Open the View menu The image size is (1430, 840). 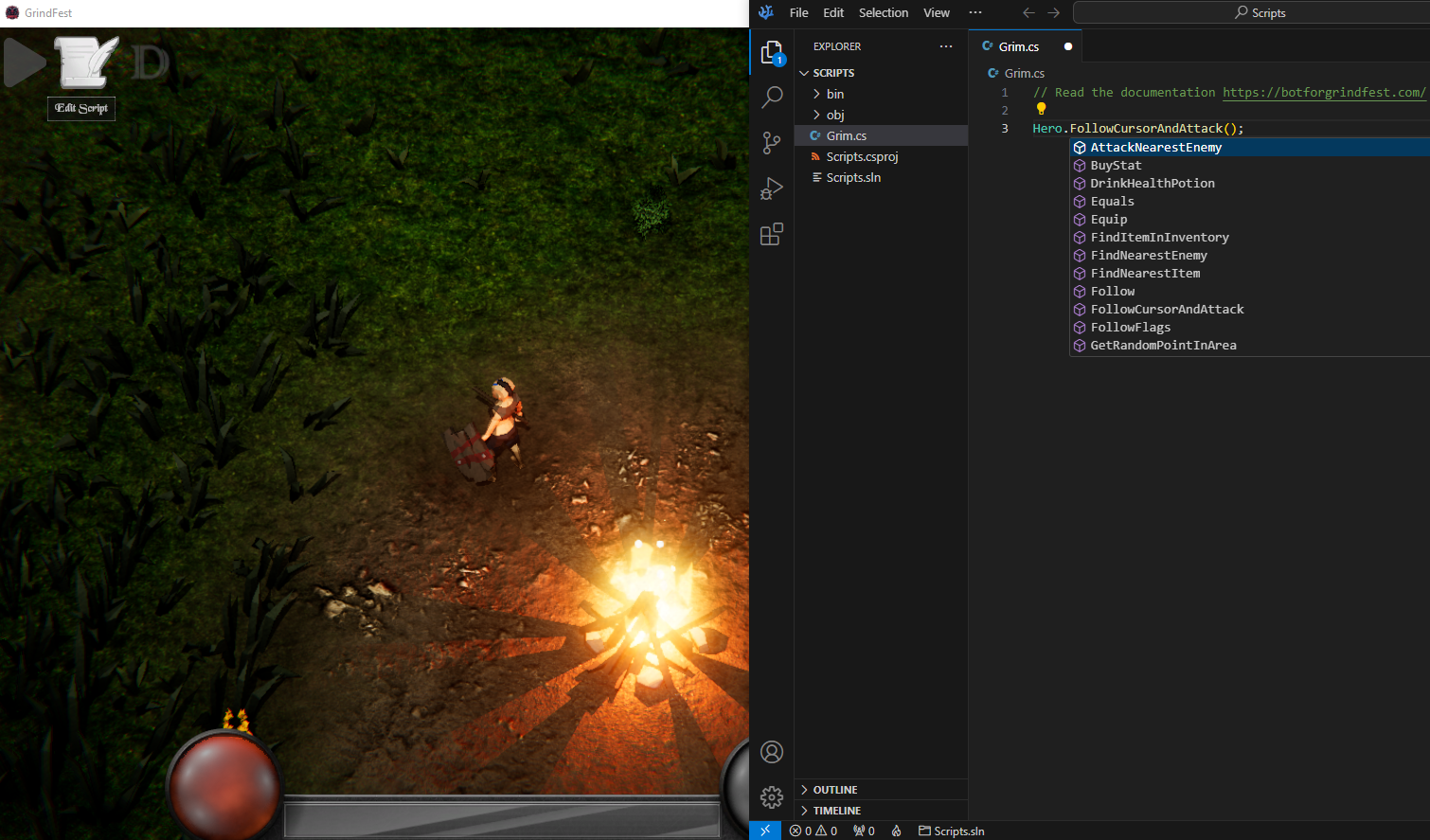(937, 12)
